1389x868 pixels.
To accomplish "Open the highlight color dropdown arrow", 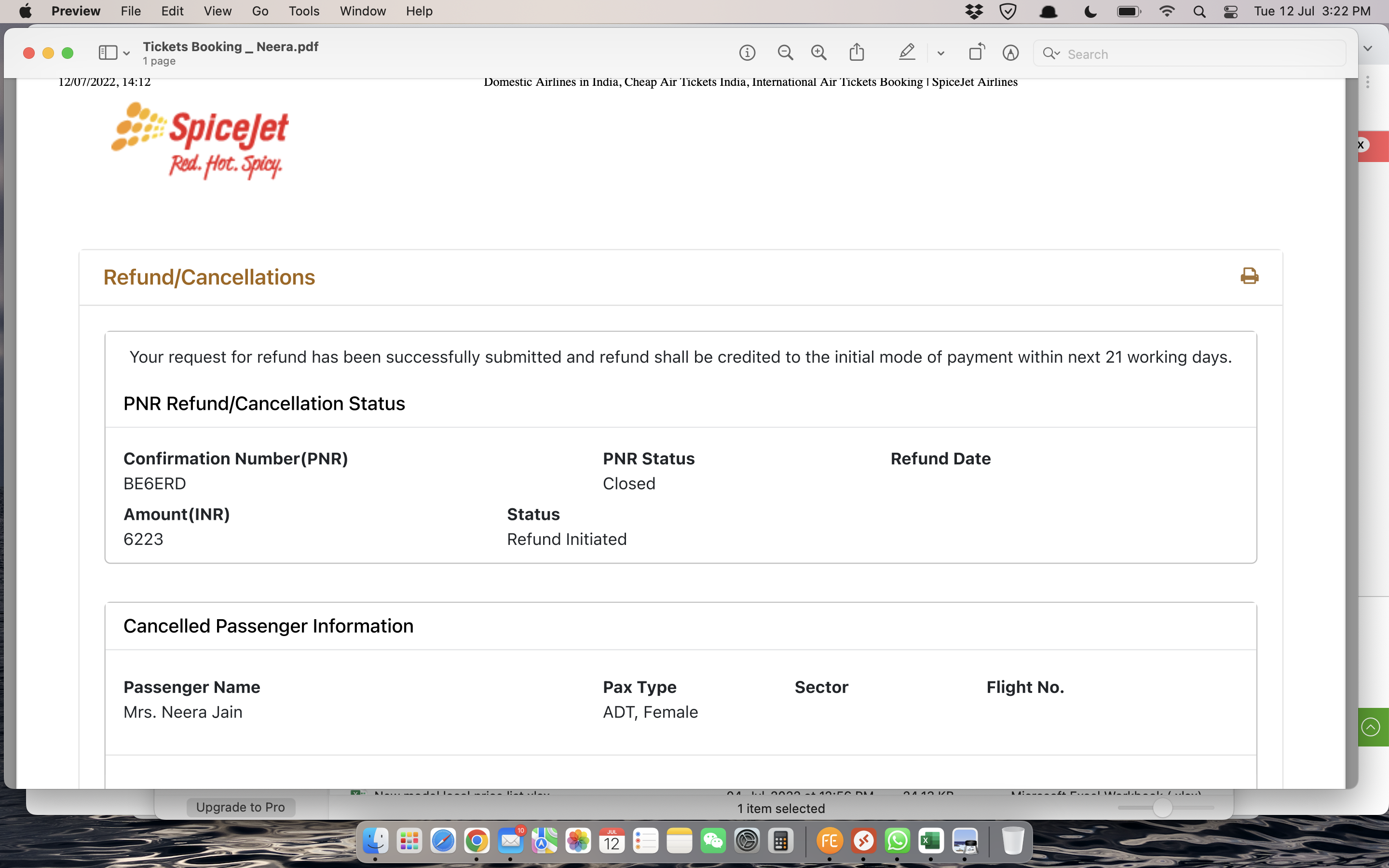I will 941,54.
